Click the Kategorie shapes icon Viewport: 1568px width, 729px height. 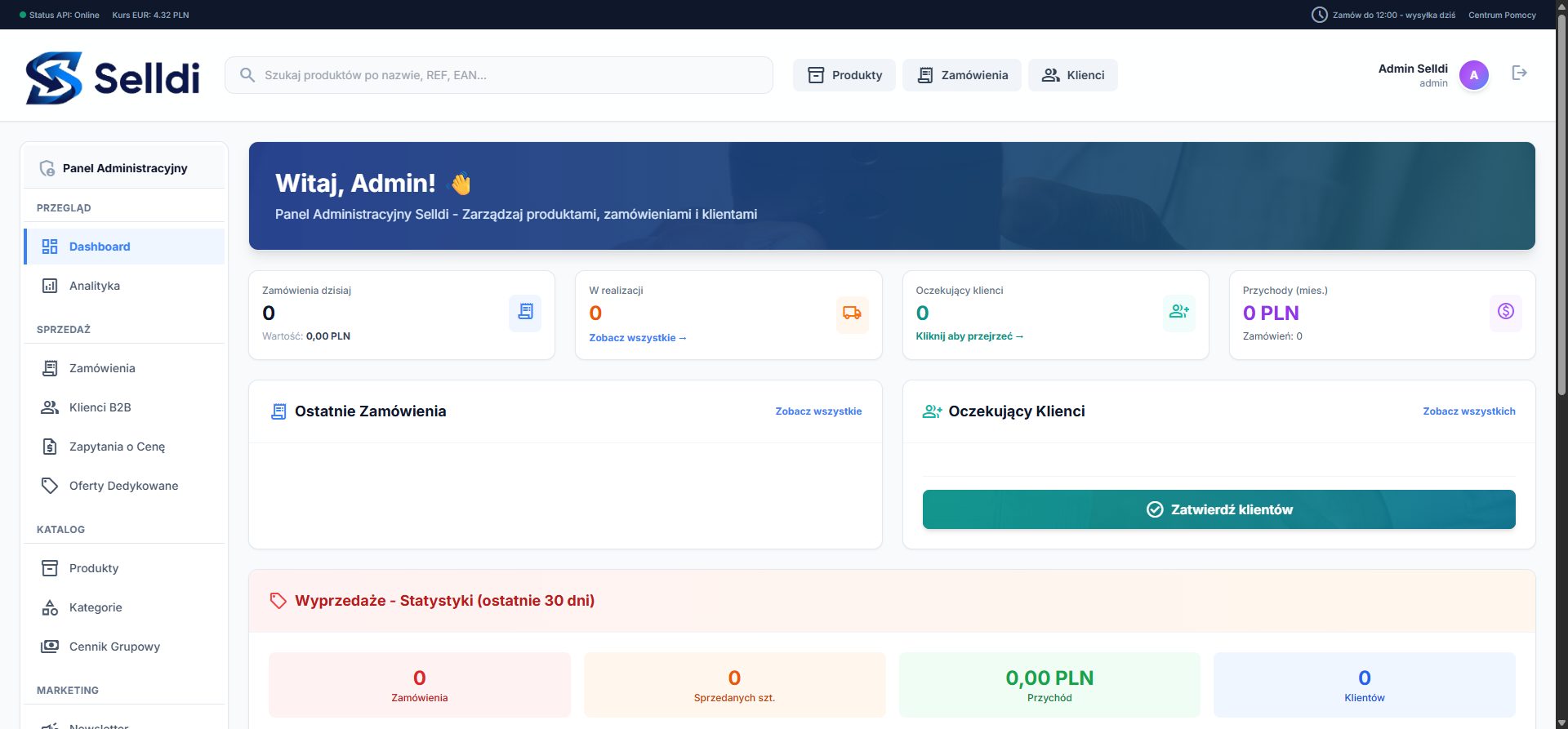click(50, 607)
